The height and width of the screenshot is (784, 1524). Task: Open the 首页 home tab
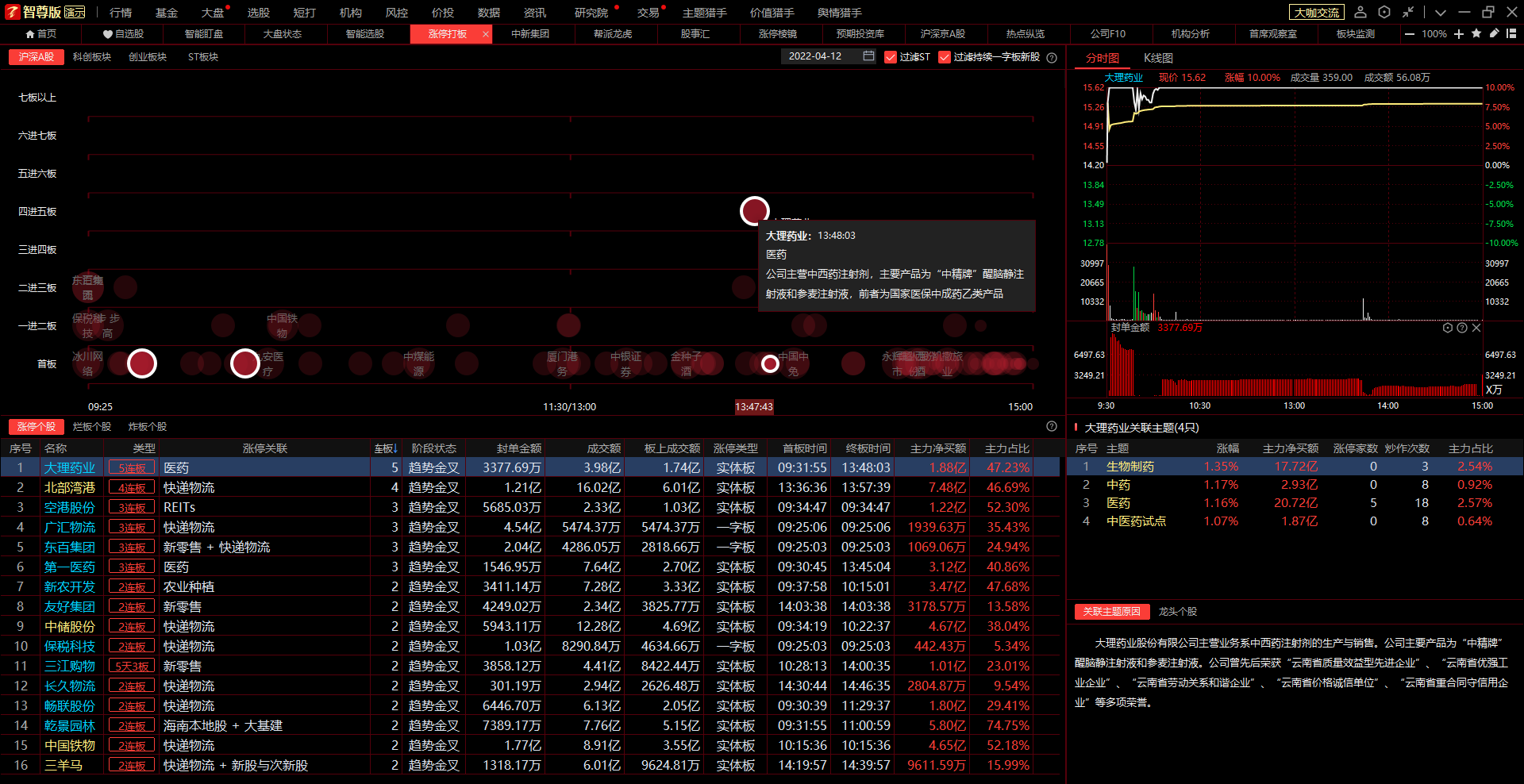tap(41, 34)
